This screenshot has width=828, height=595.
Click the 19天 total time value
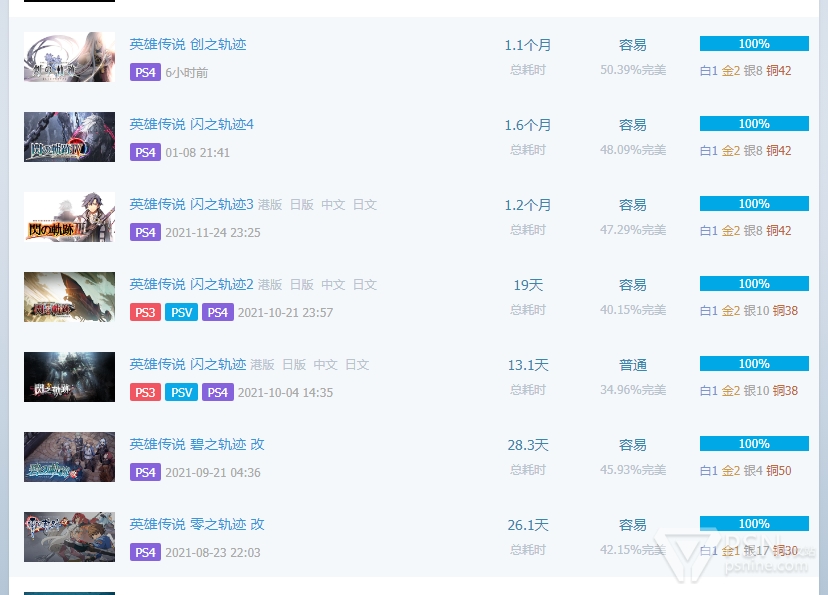point(528,285)
